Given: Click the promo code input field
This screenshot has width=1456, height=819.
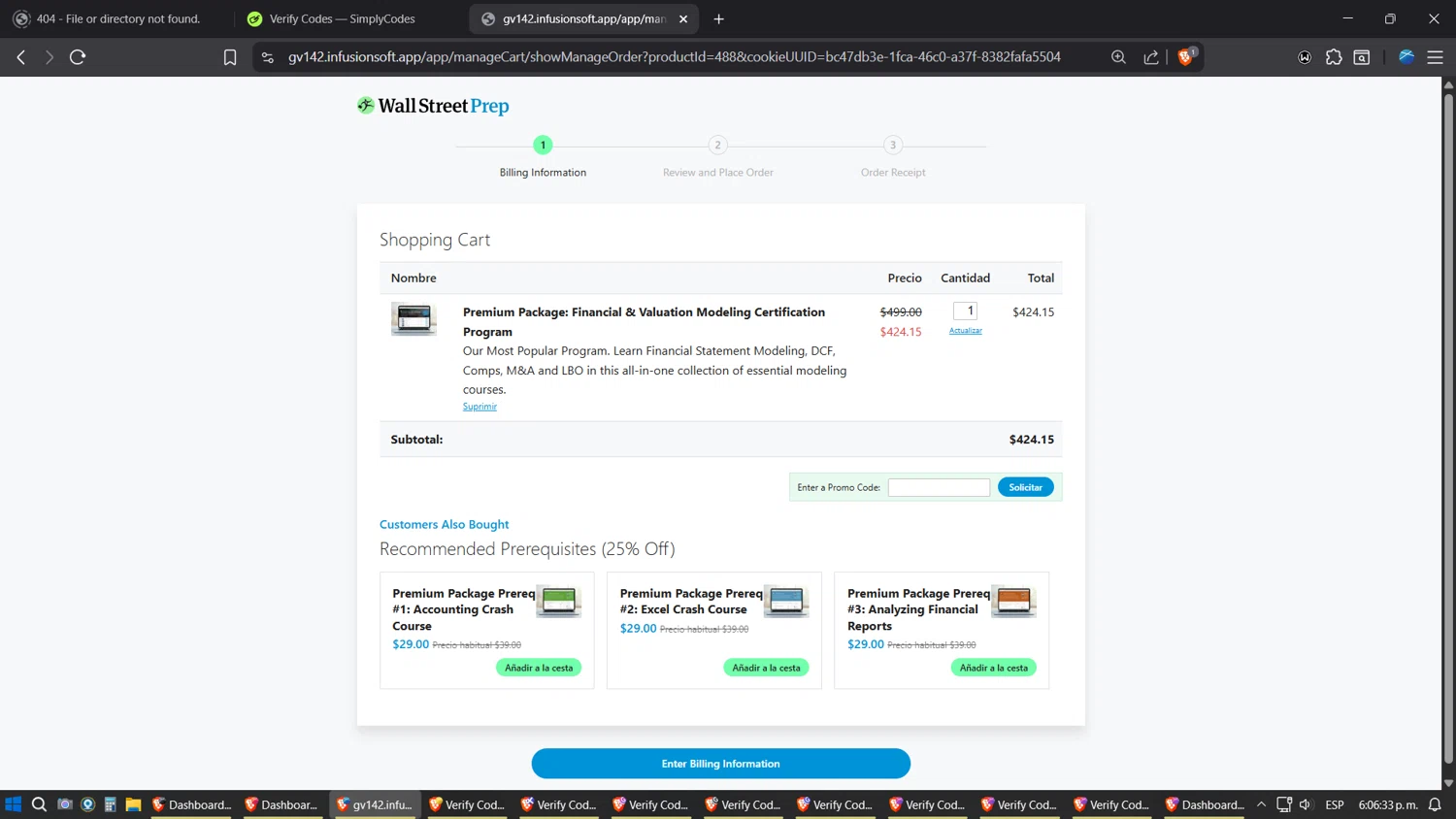Looking at the screenshot, I should (x=939, y=487).
